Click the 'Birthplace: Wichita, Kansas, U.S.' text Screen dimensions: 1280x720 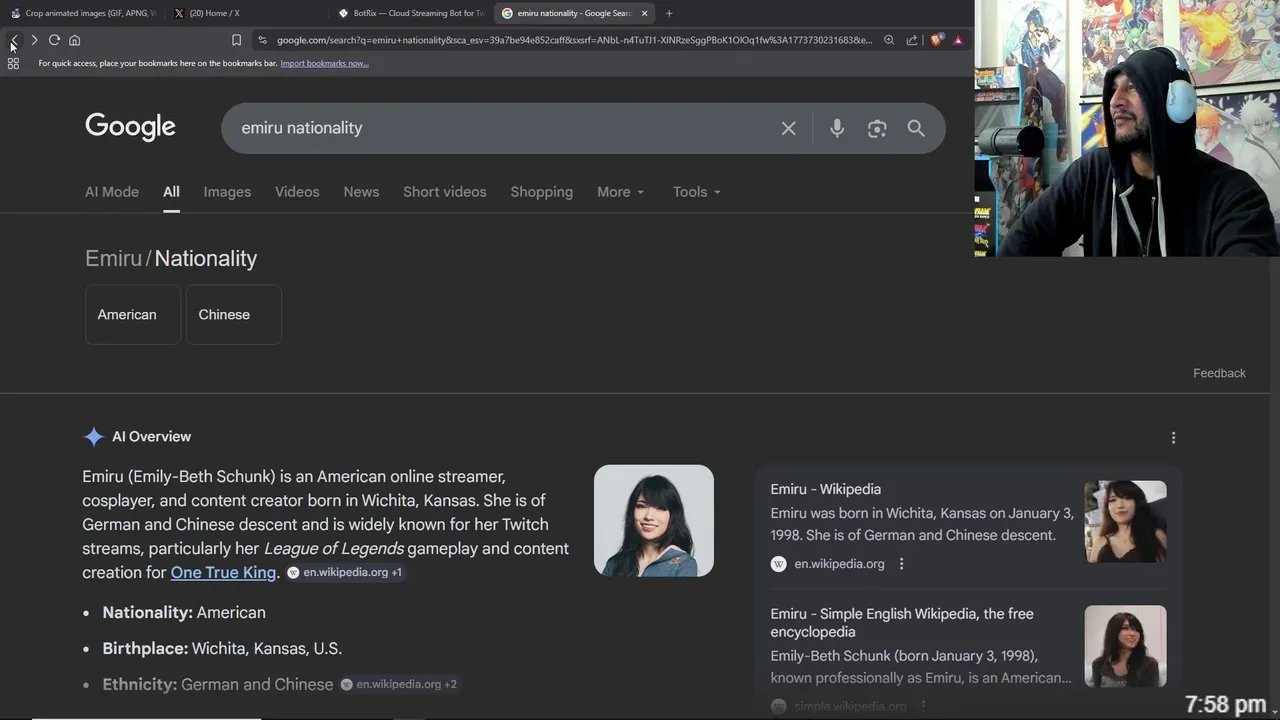pos(222,649)
